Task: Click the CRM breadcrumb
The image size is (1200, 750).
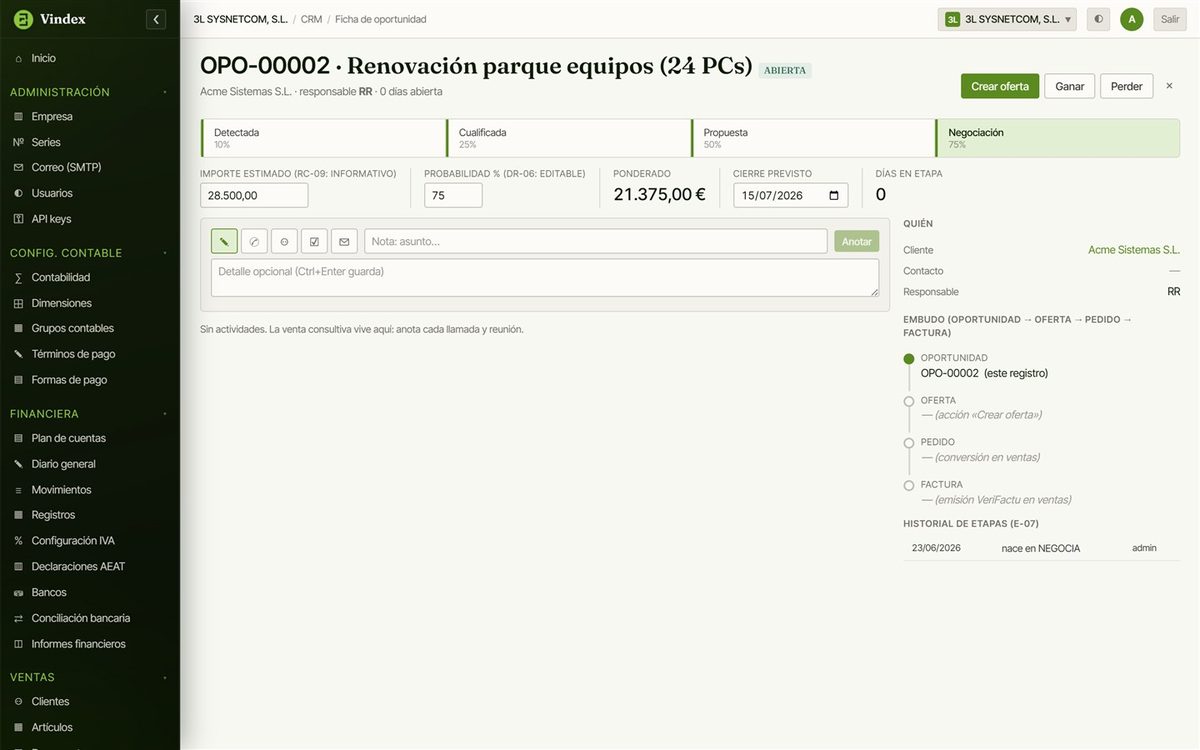Action: click(311, 19)
